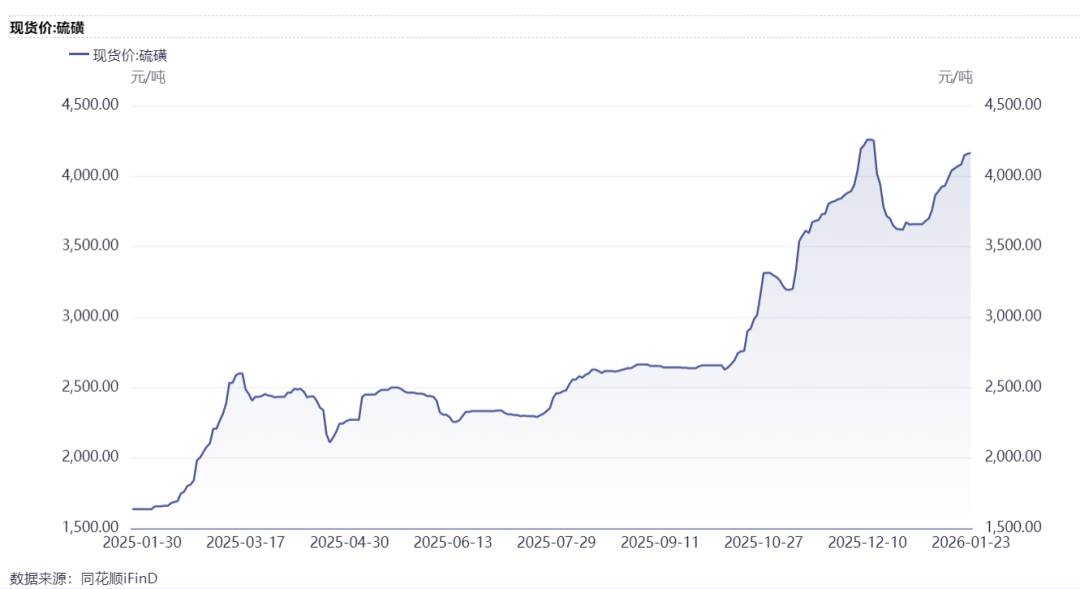Viewport: 1080px width, 589px height.
Task: Select the 2025-09-11 date tick label
Action: point(660,543)
